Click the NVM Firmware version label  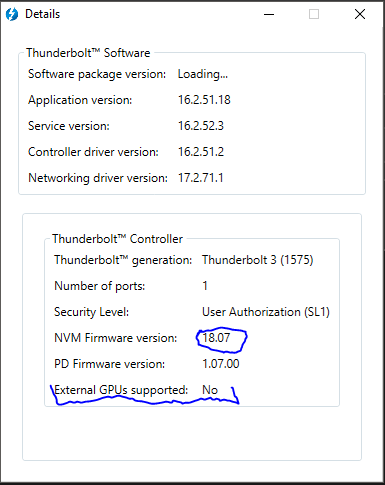pos(116,338)
